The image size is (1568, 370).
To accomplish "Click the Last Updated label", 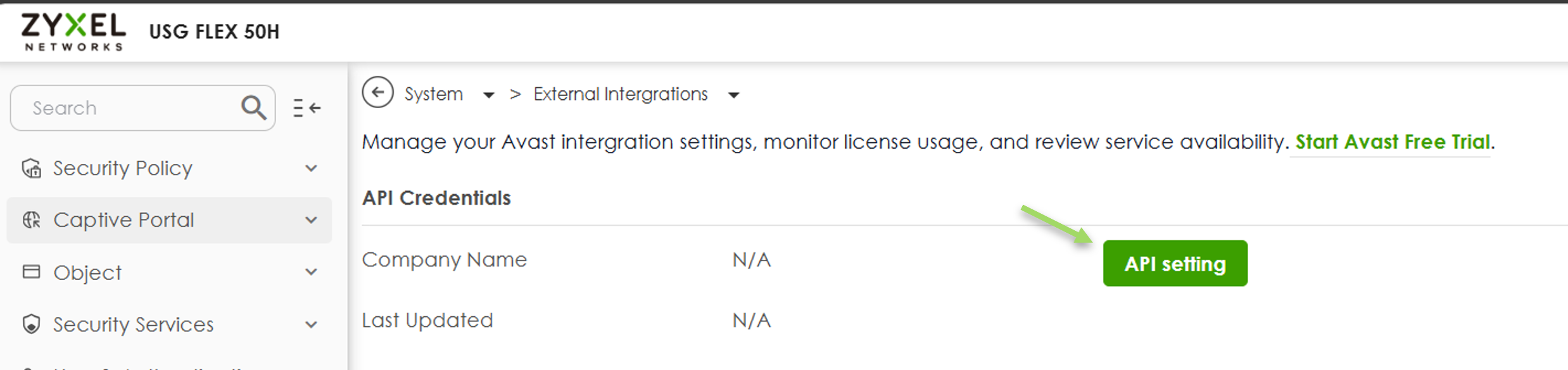I will click(x=427, y=321).
